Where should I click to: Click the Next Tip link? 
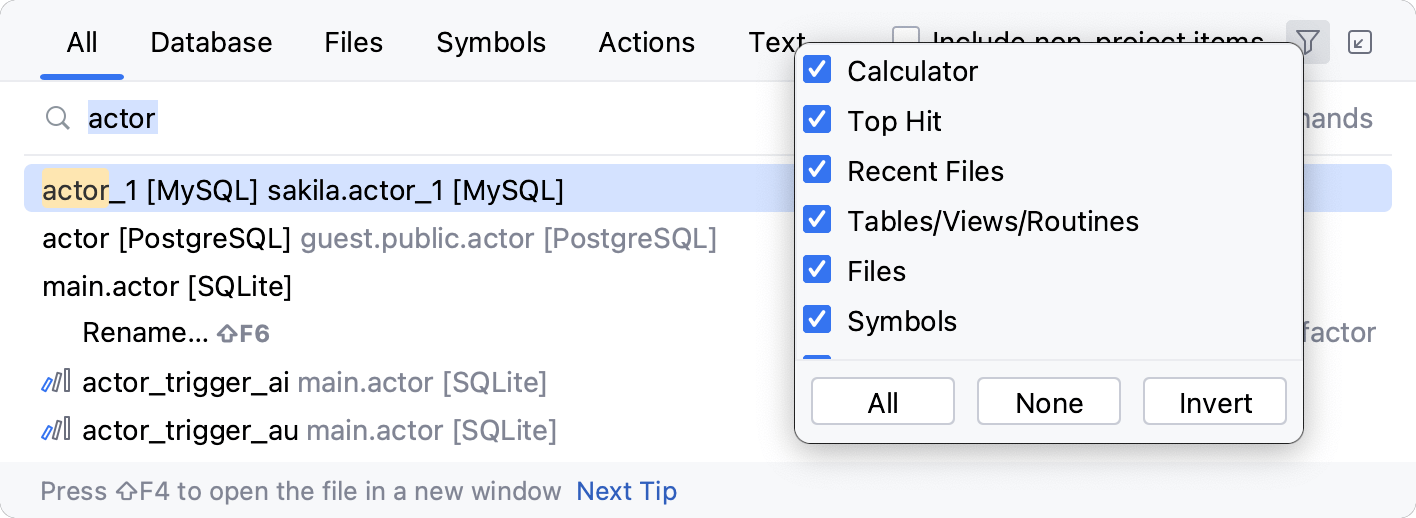coord(626,491)
